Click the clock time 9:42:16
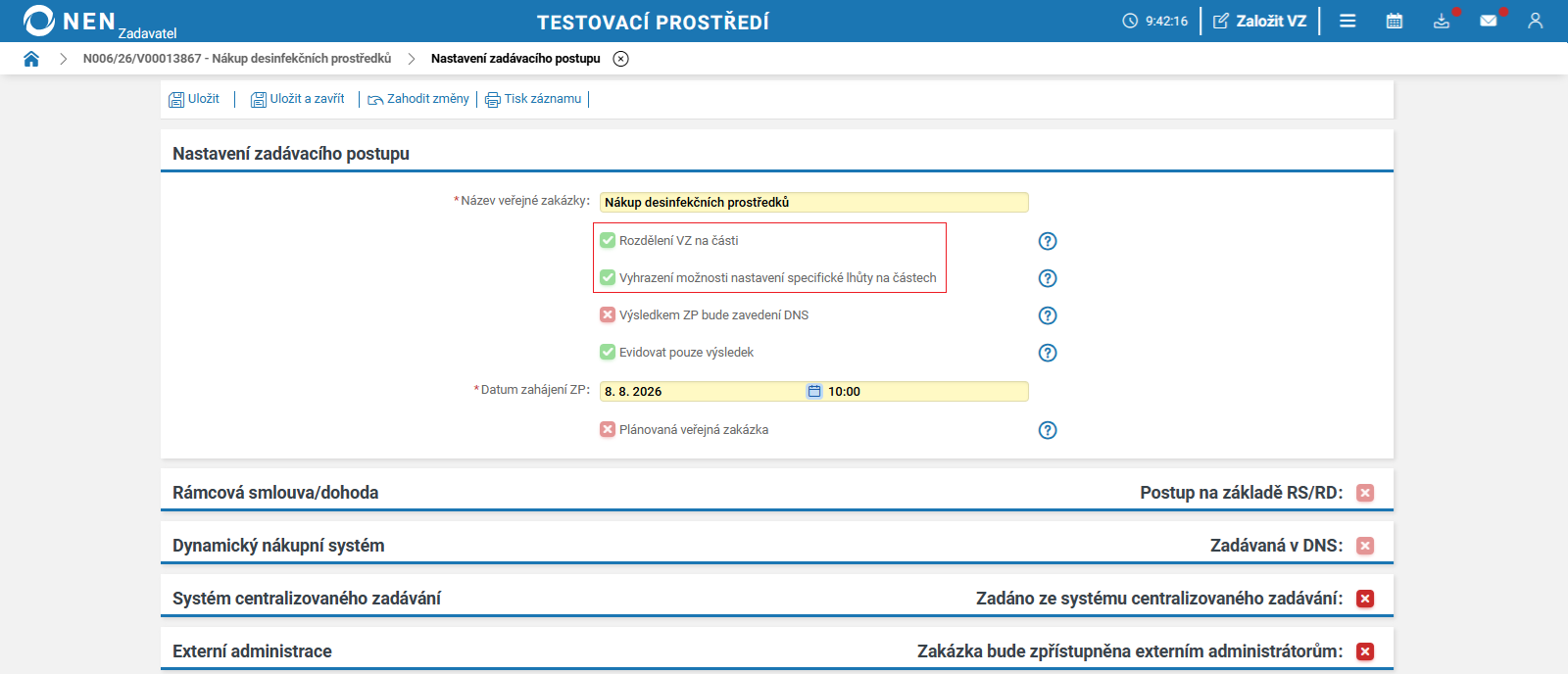1568x674 pixels. point(1166,21)
